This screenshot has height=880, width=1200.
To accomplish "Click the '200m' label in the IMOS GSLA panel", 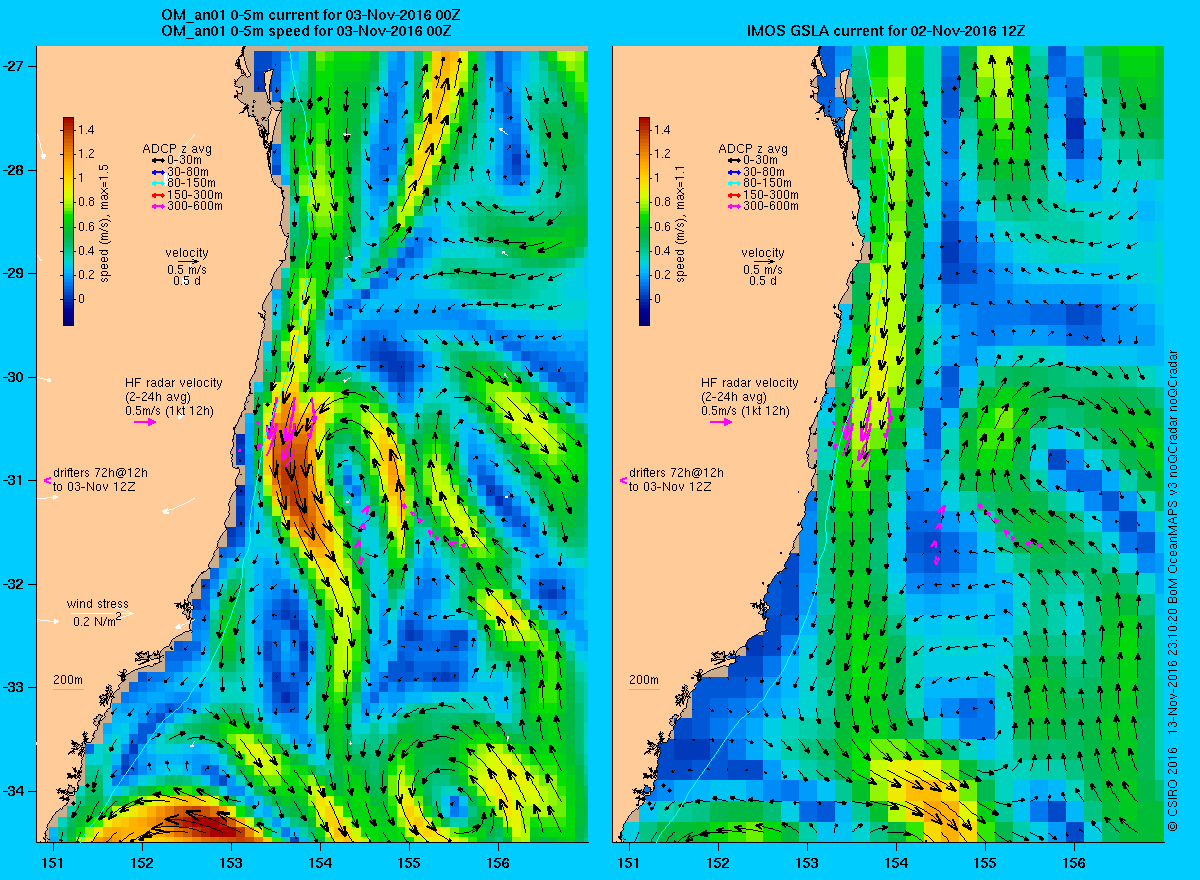I will [x=644, y=680].
